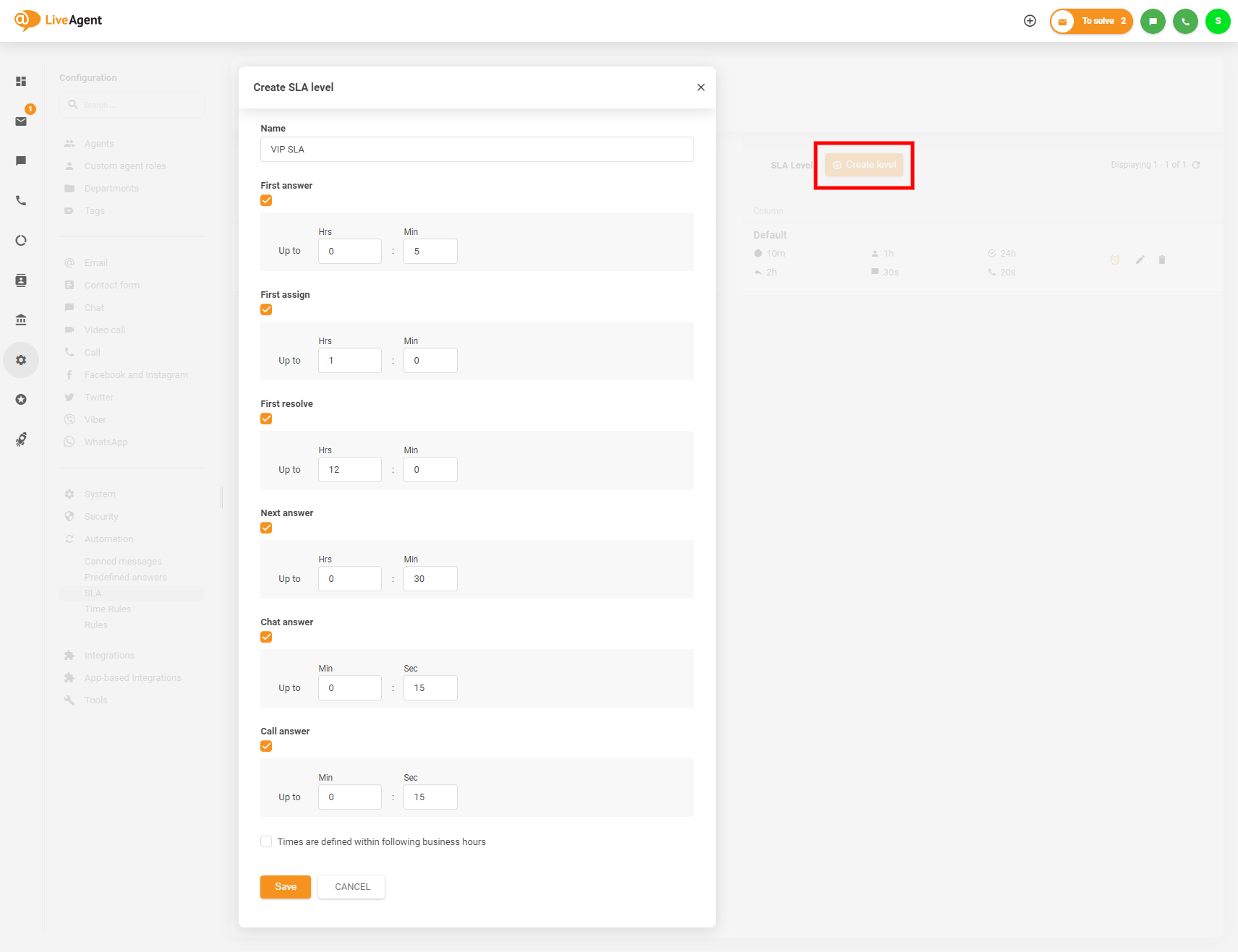Image resolution: width=1238 pixels, height=952 pixels.
Task: Expand the Automation configuration section
Action: (x=108, y=539)
